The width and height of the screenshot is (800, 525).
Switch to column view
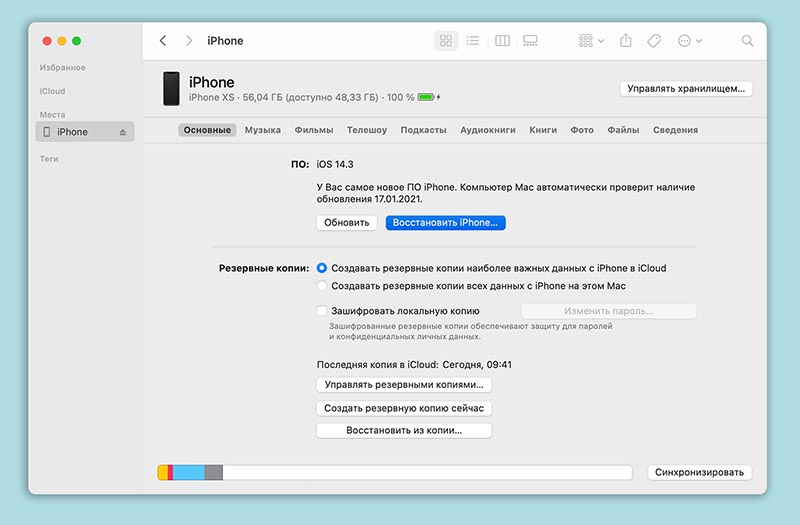coord(502,41)
